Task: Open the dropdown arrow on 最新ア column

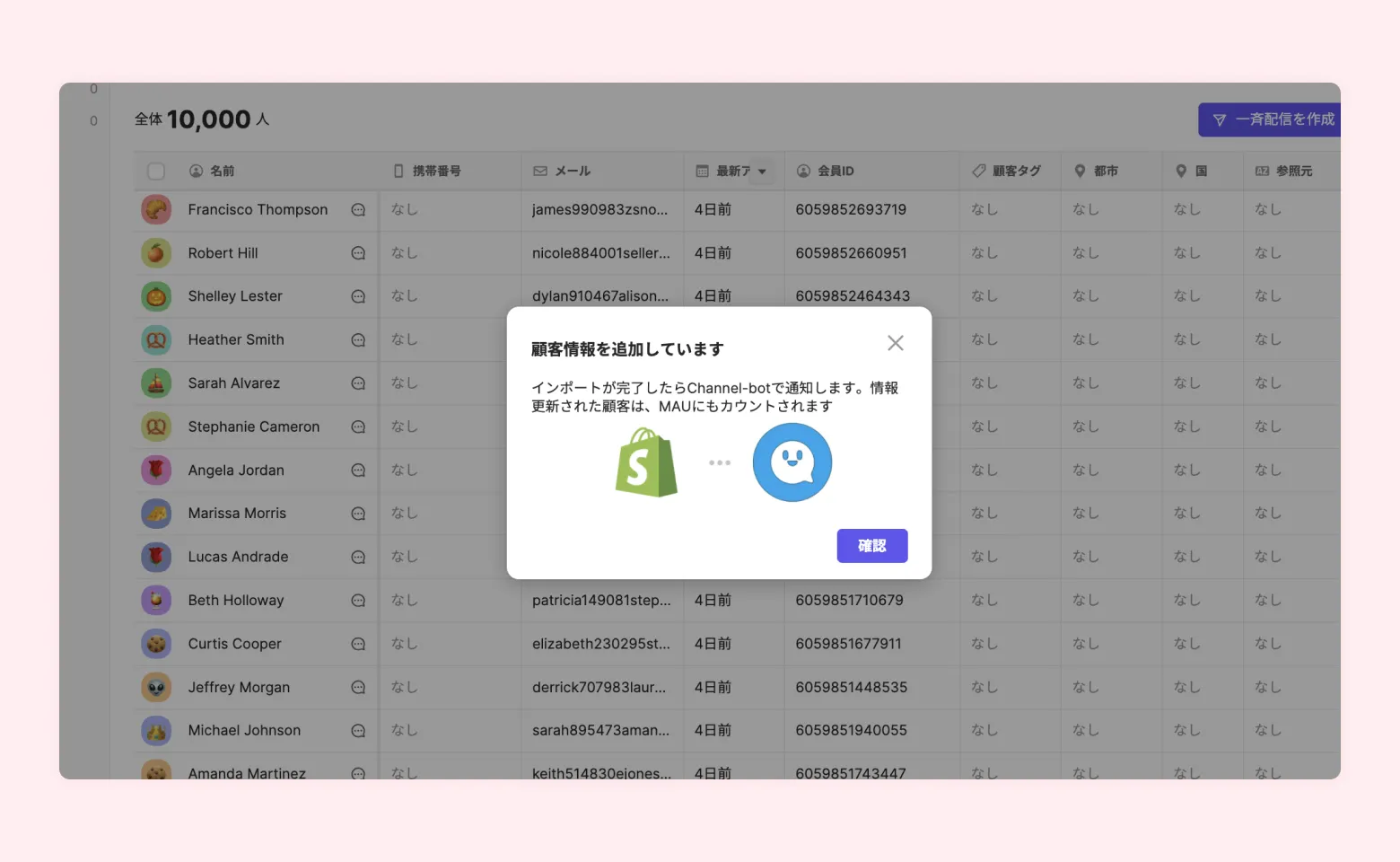Action: pos(762,172)
